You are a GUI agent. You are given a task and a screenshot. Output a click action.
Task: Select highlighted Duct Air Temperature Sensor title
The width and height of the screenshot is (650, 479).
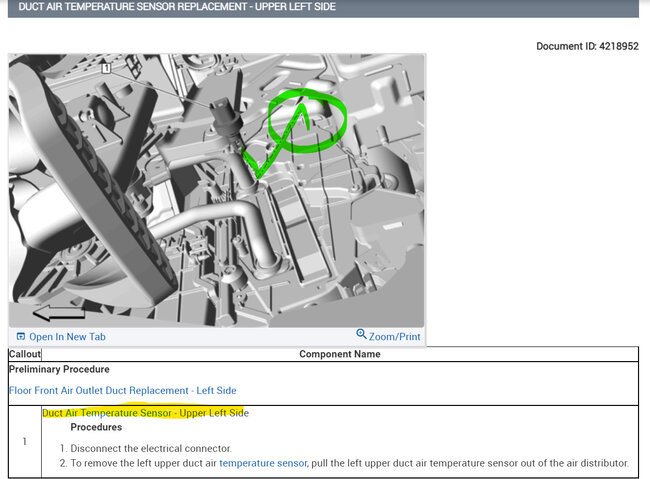tap(146, 413)
